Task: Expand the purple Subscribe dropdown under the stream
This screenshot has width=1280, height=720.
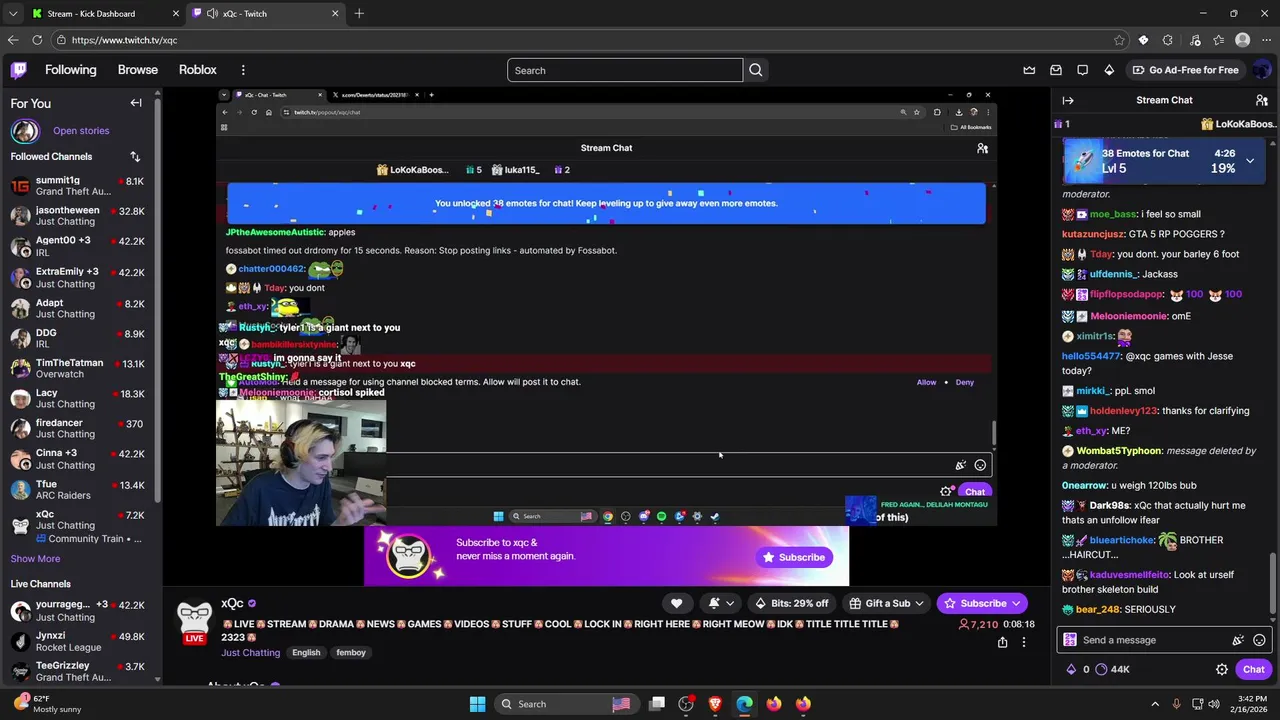Action: click(x=1016, y=603)
